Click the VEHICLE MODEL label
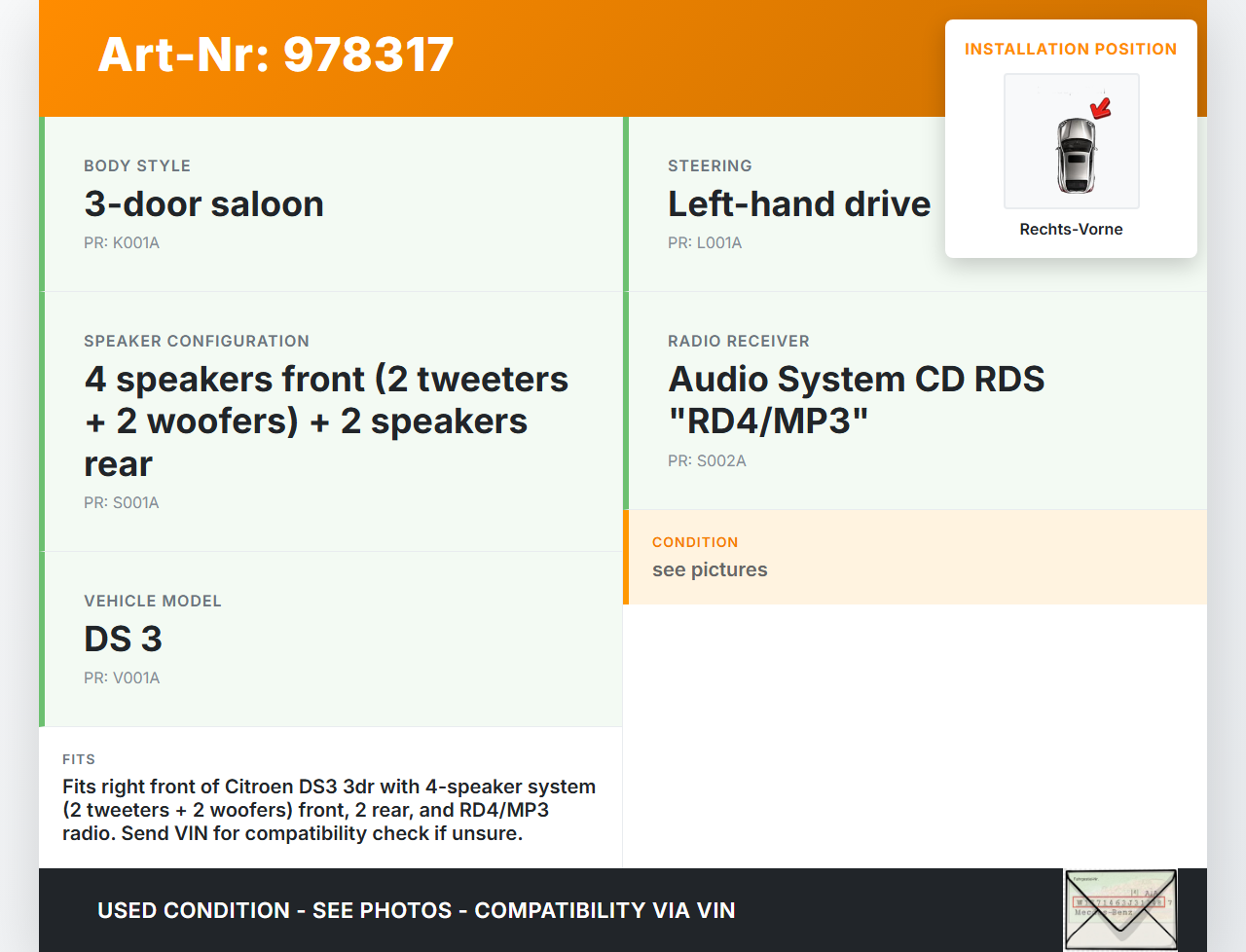This screenshot has width=1246, height=952. pyautogui.click(x=153, y=602)
